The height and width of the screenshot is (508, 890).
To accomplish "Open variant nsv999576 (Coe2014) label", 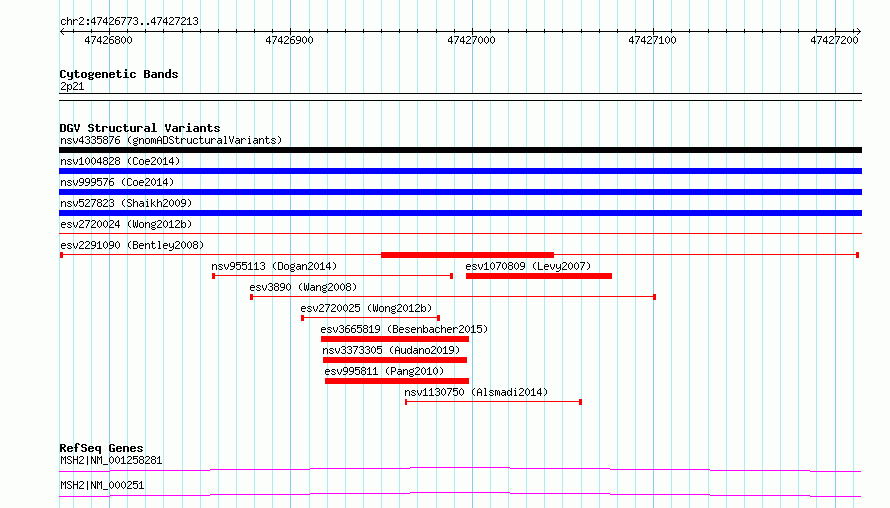I will (117, 182).
